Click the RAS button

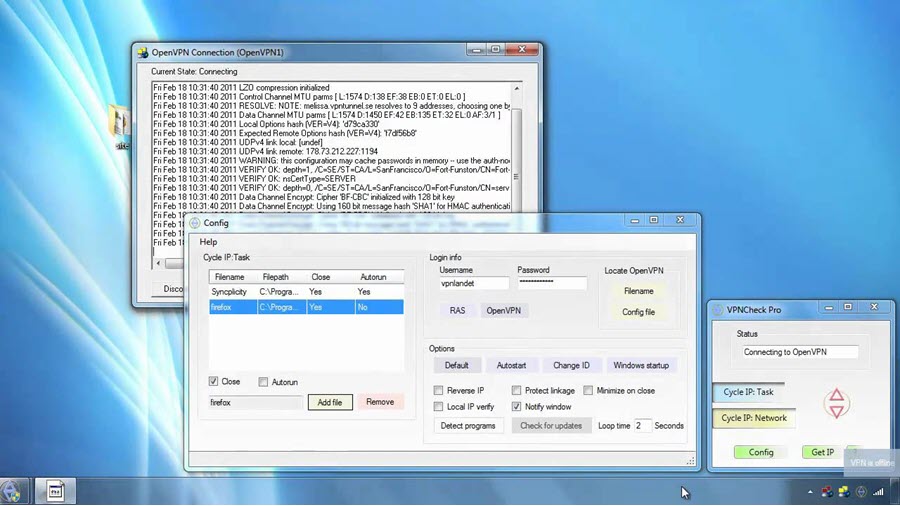[457, 311]
